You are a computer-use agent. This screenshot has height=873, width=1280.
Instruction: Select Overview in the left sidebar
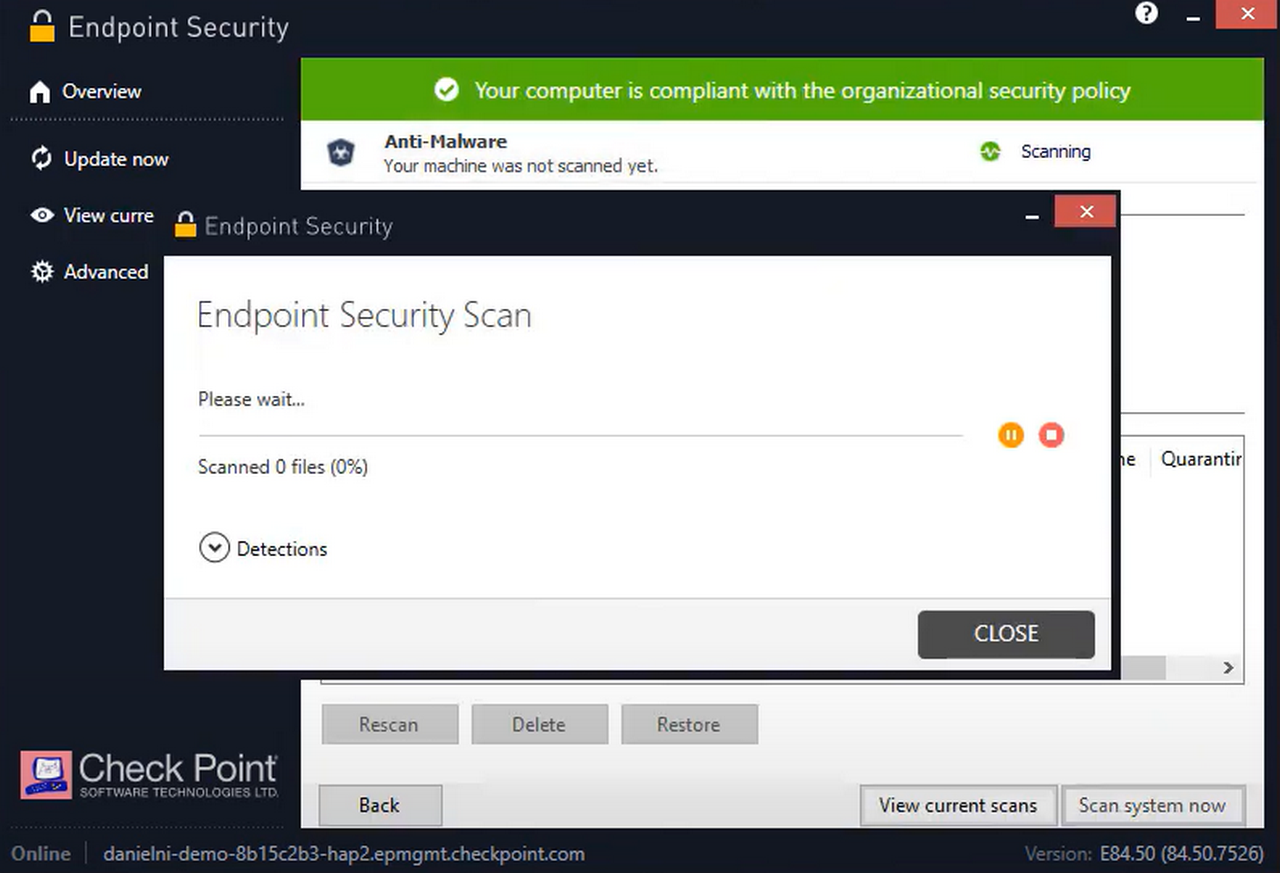click(103, 91)
